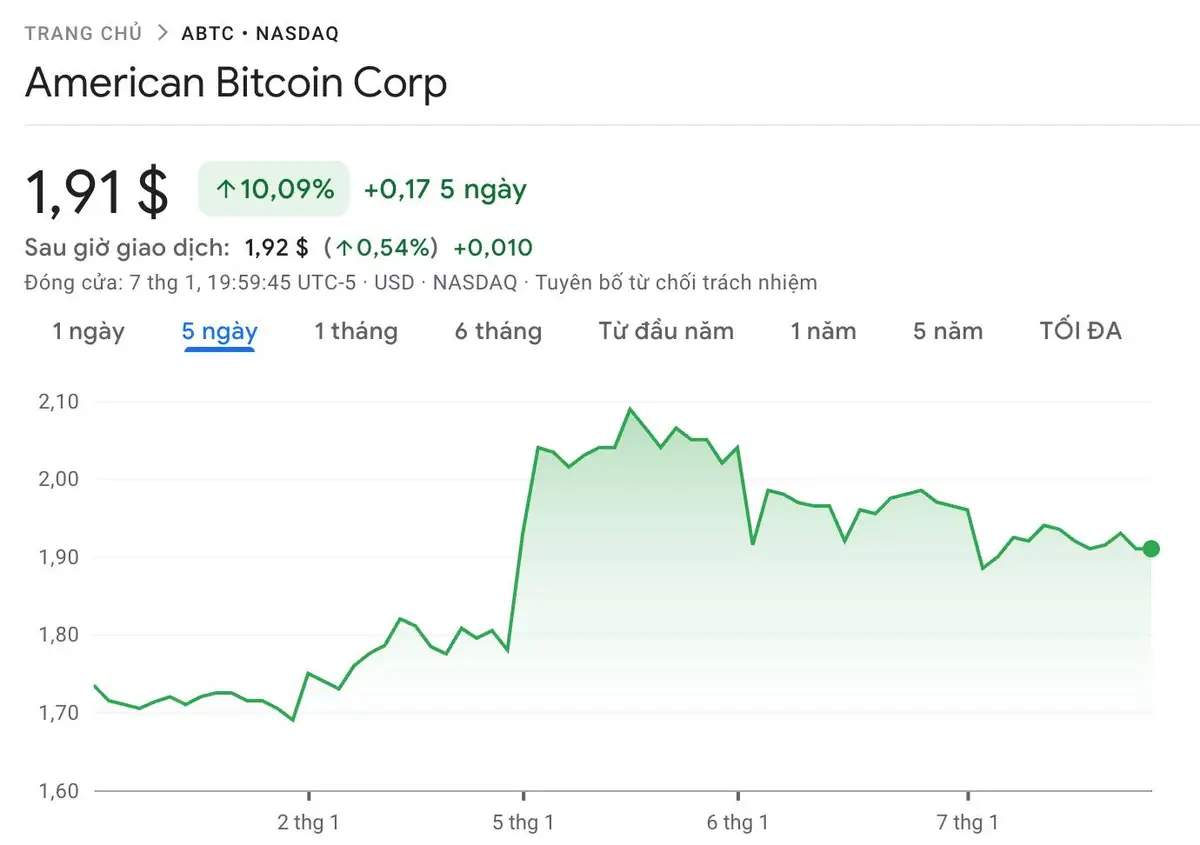Select the 1 ngày time range
The width and height of the screenshot is (1200, 845).
point(88,331)
